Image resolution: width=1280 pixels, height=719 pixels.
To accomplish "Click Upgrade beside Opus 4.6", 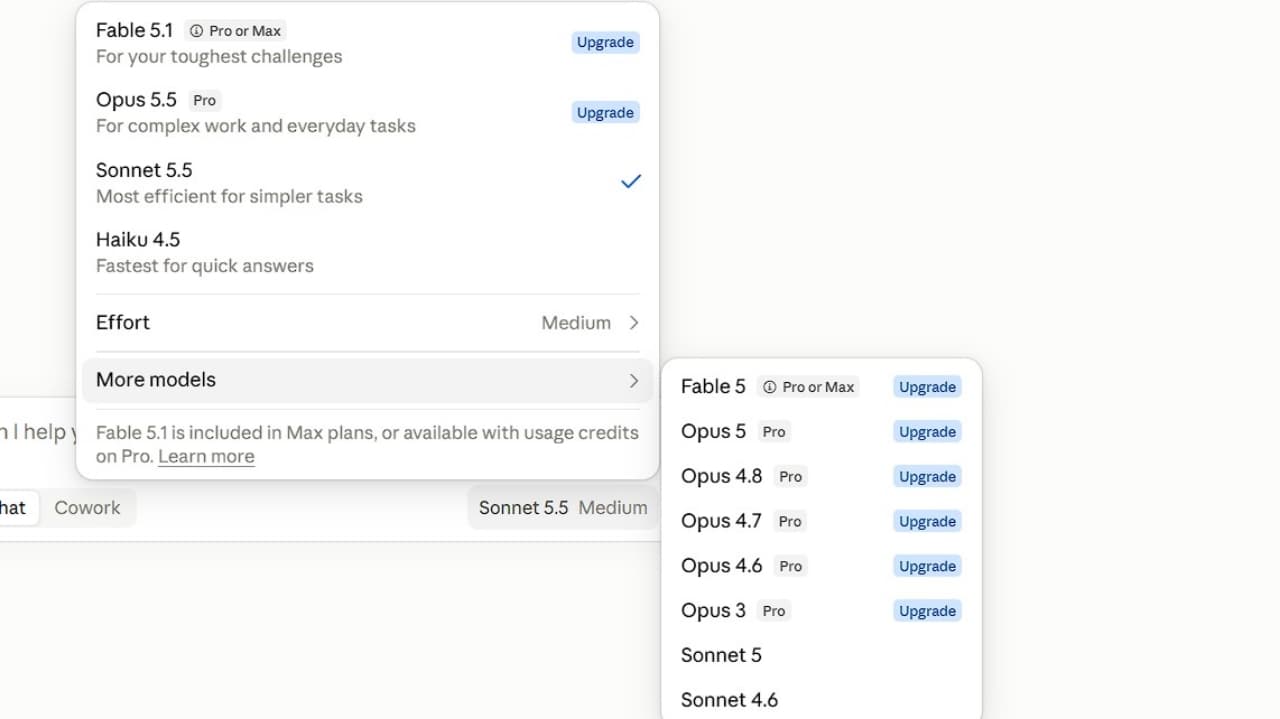I will coord(927,566).
